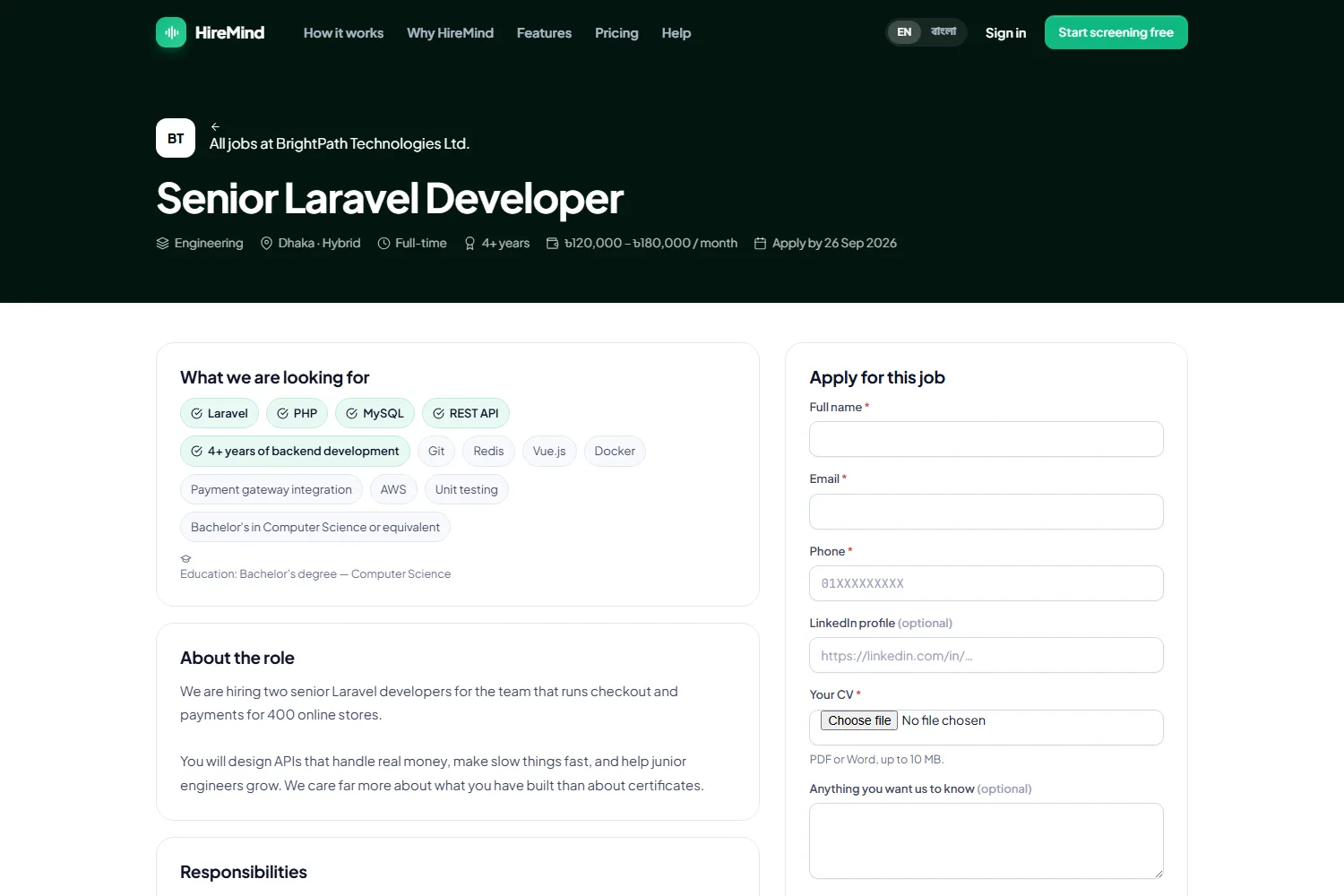Click the salary icon beside ৳120,000
This screenshot has height=896, width=1344.
click(x=552, y=244)
